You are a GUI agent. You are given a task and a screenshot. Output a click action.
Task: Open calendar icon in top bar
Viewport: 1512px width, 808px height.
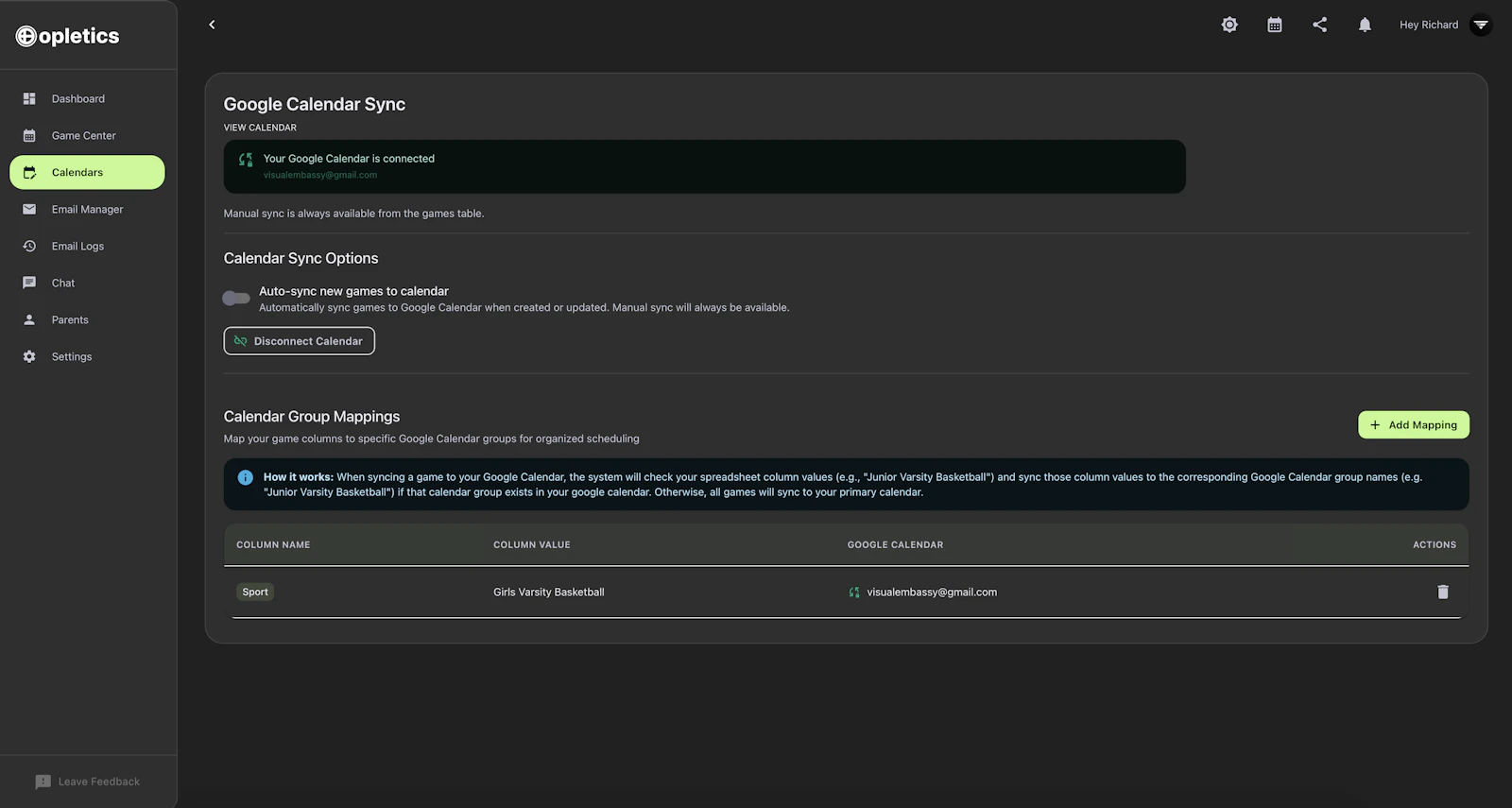pyautogui.click(x=1275, y=25)
